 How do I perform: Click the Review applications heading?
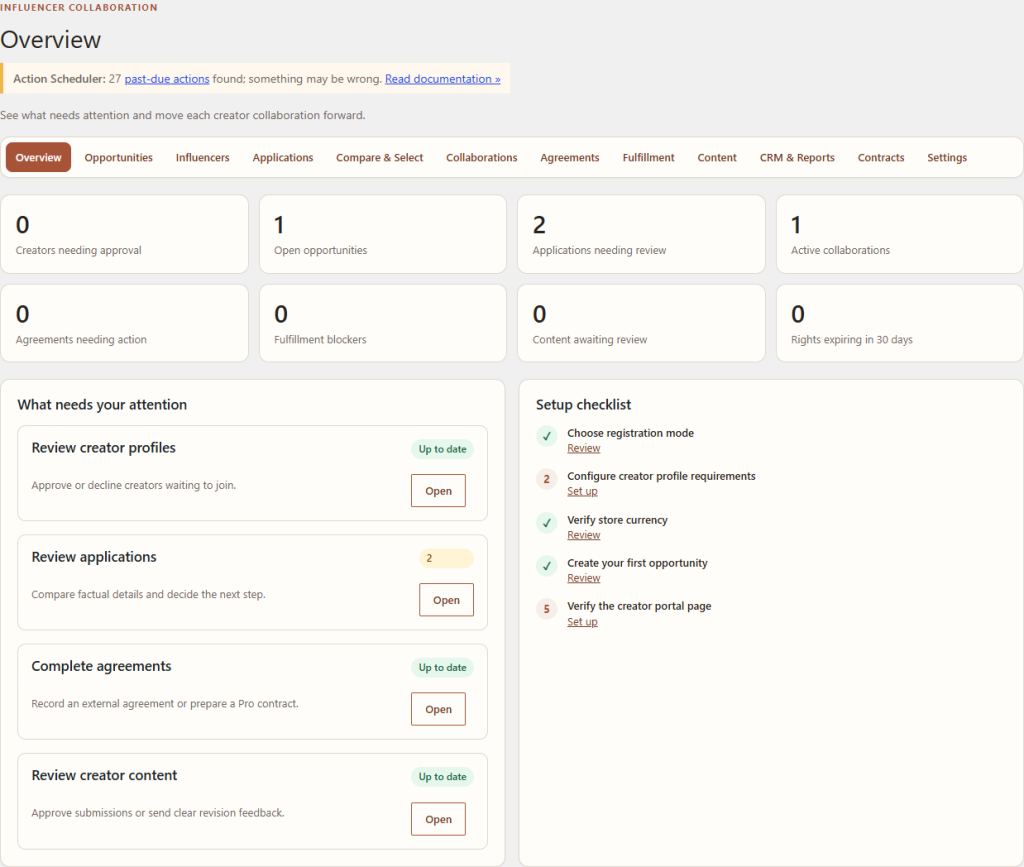click(94, 557)
